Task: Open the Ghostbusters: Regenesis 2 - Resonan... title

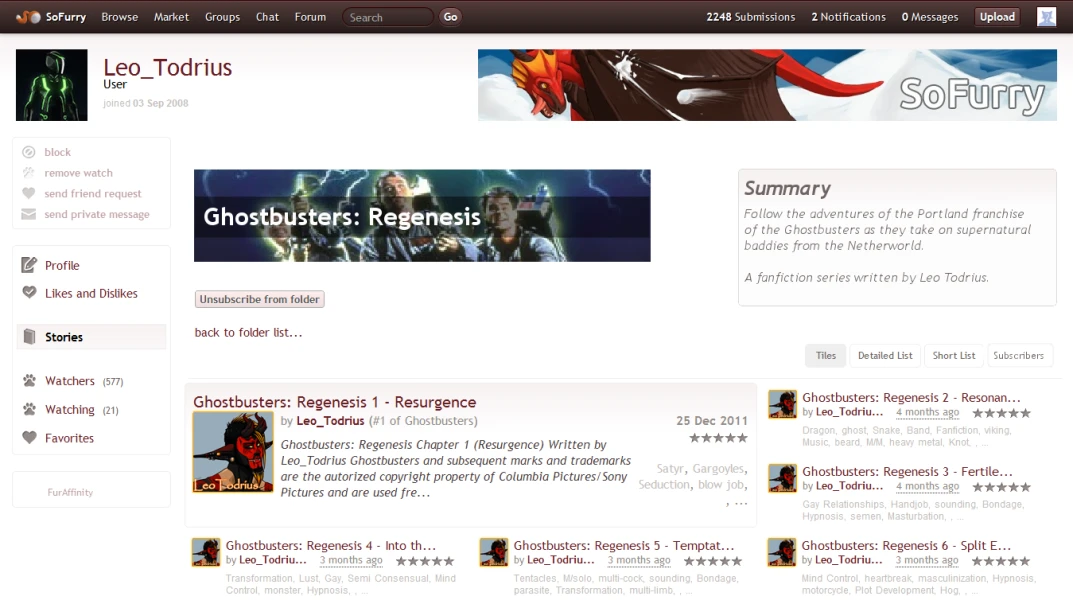Action: click(x=911, y=397)
